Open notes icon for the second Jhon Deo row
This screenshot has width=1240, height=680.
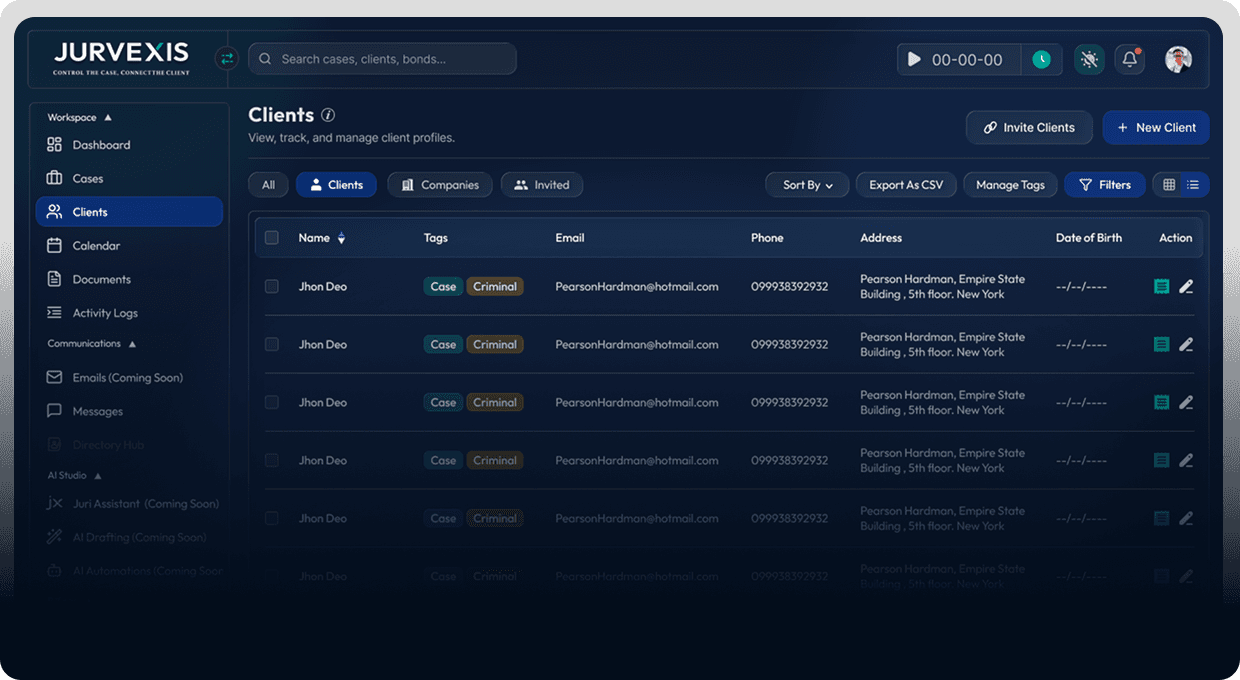tap(1161, 345)
